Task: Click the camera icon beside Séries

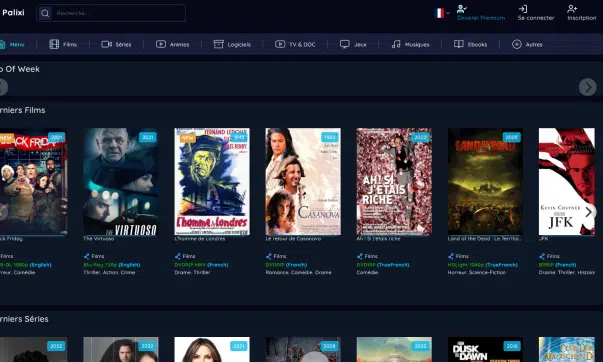Action: (x=107, y=44)
